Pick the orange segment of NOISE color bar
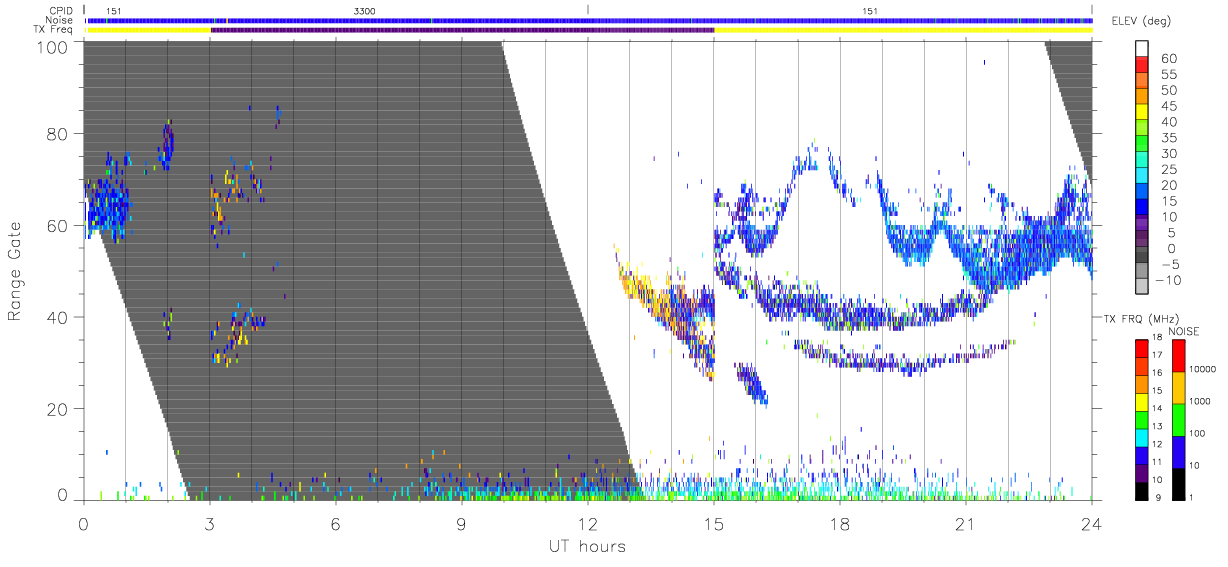The height and width of the screenshot is (567, 1228). point(1179,388)
